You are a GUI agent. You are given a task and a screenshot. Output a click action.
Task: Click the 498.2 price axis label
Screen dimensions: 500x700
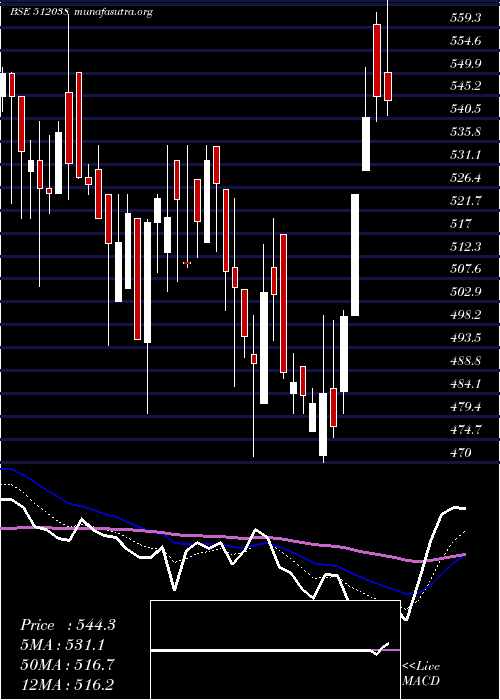(x=465, y=315)
